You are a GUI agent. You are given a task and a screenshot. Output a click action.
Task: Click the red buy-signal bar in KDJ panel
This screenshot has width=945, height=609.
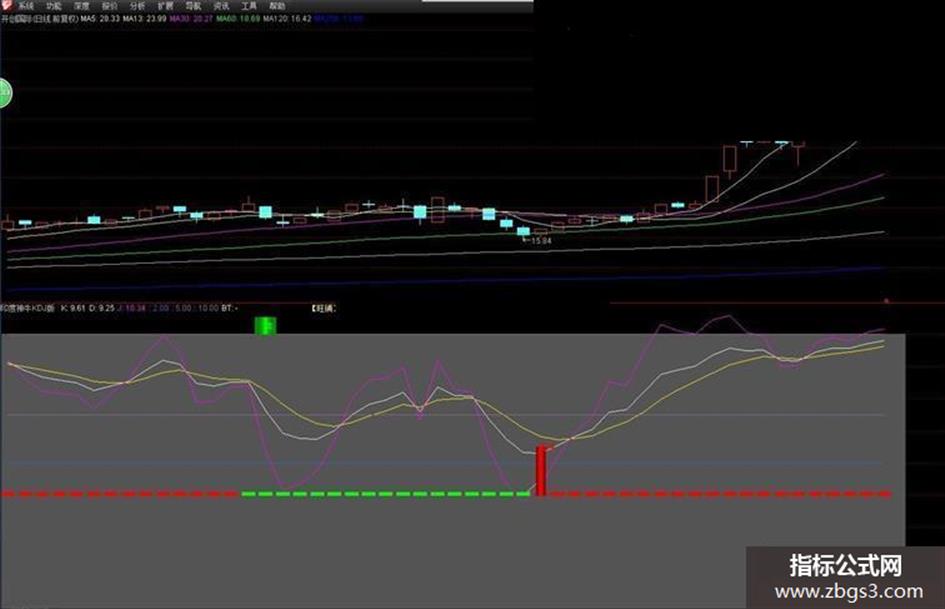pos(541,470)
